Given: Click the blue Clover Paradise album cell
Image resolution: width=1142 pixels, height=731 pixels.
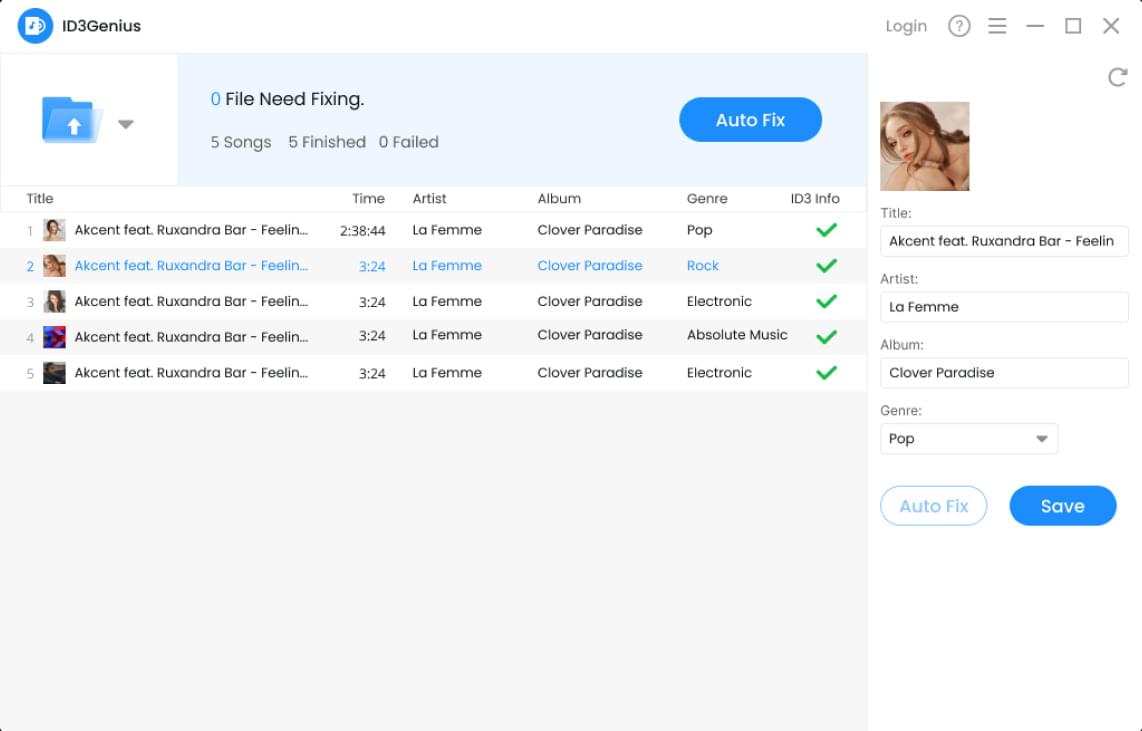Looking at the screenshot, I should point(590,266).
